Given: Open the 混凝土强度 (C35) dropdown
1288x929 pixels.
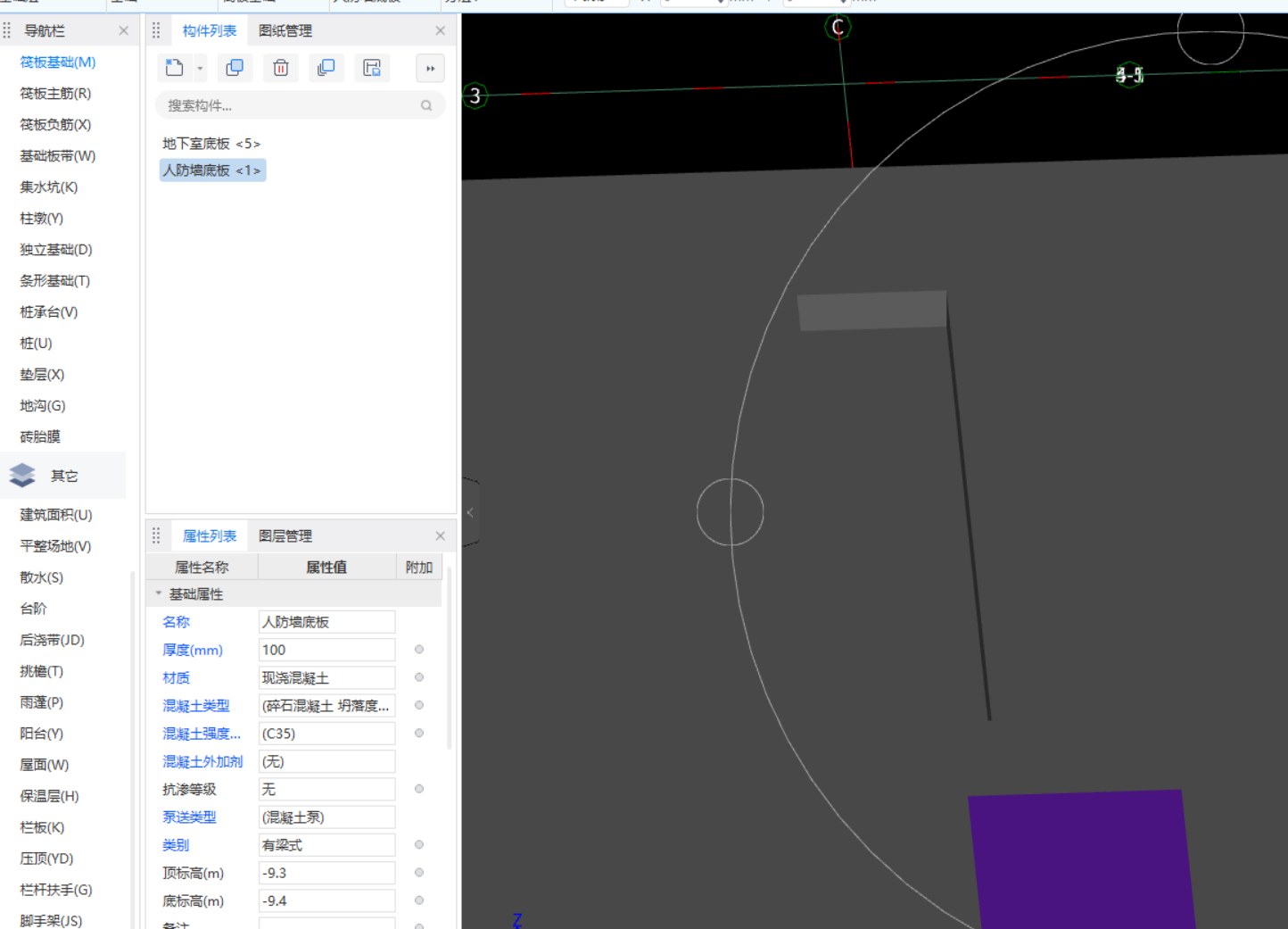Looking at the screenshot, I should 326,734.
